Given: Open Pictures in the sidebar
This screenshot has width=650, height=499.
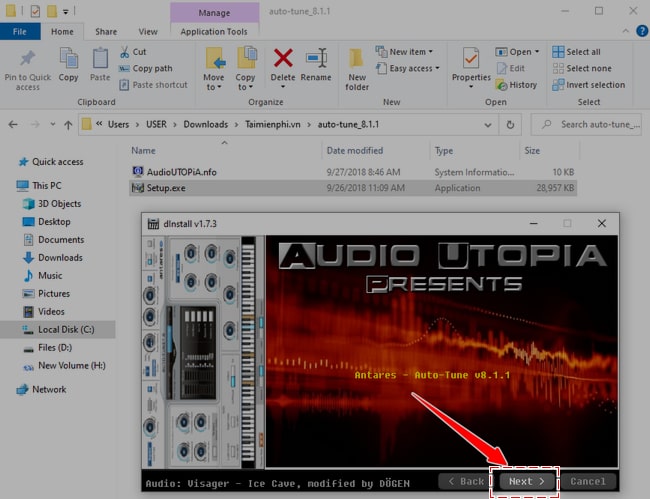Looking at the screenshot, I should pyautogui.click(x=46, y=293).
